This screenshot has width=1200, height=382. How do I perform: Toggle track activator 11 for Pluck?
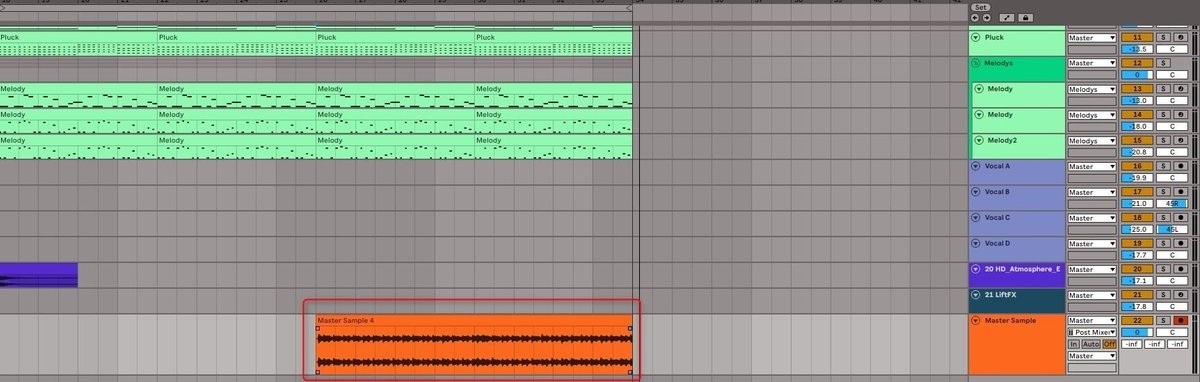pyautogui.click(x=1137, y=38)
